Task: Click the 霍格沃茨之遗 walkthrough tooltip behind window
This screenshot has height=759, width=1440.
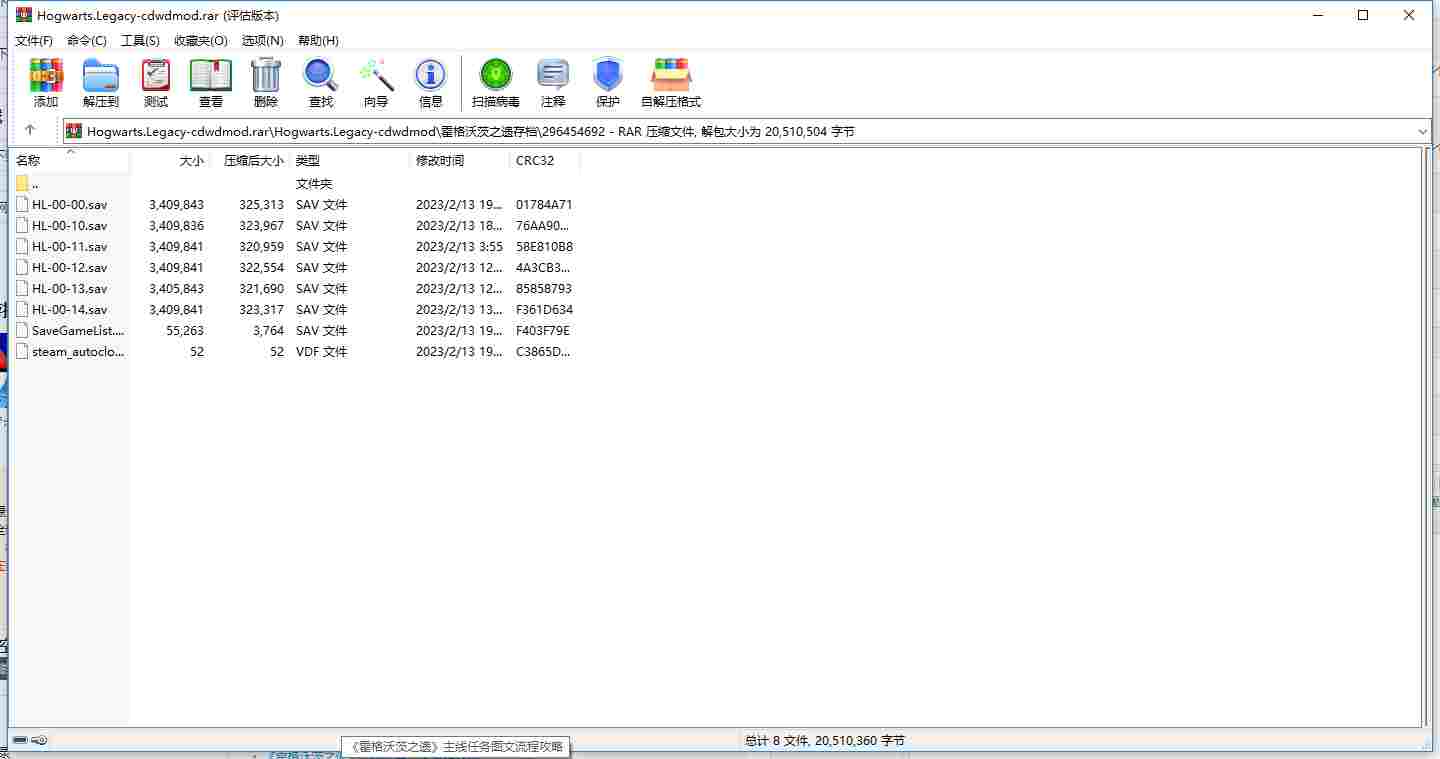Action: coord(455,746)
